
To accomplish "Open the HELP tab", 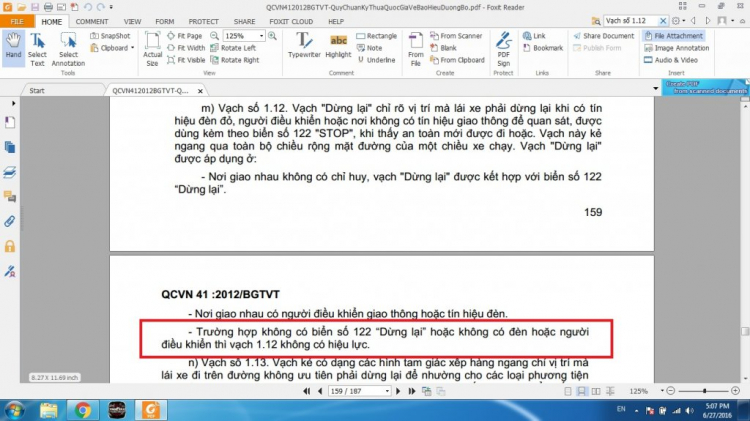I will [336, 22].
